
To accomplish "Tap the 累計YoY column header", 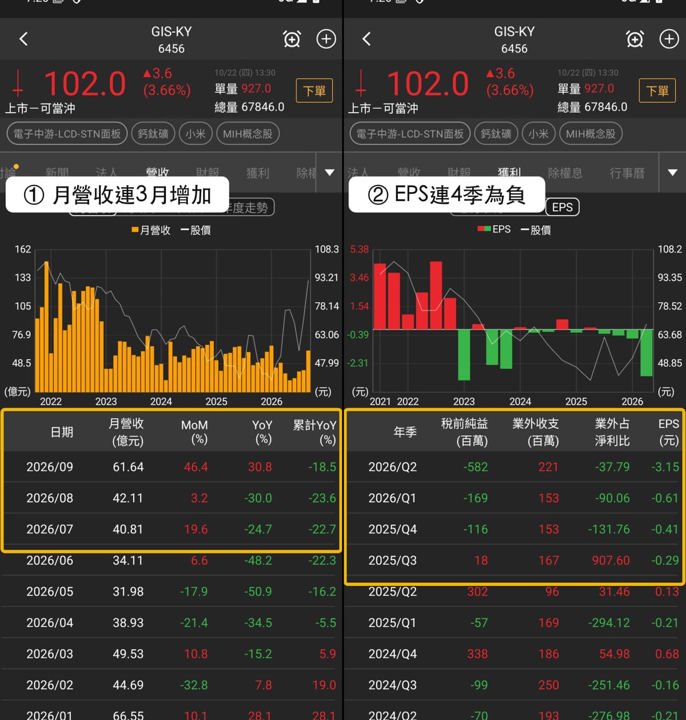I will coord(315,432).
